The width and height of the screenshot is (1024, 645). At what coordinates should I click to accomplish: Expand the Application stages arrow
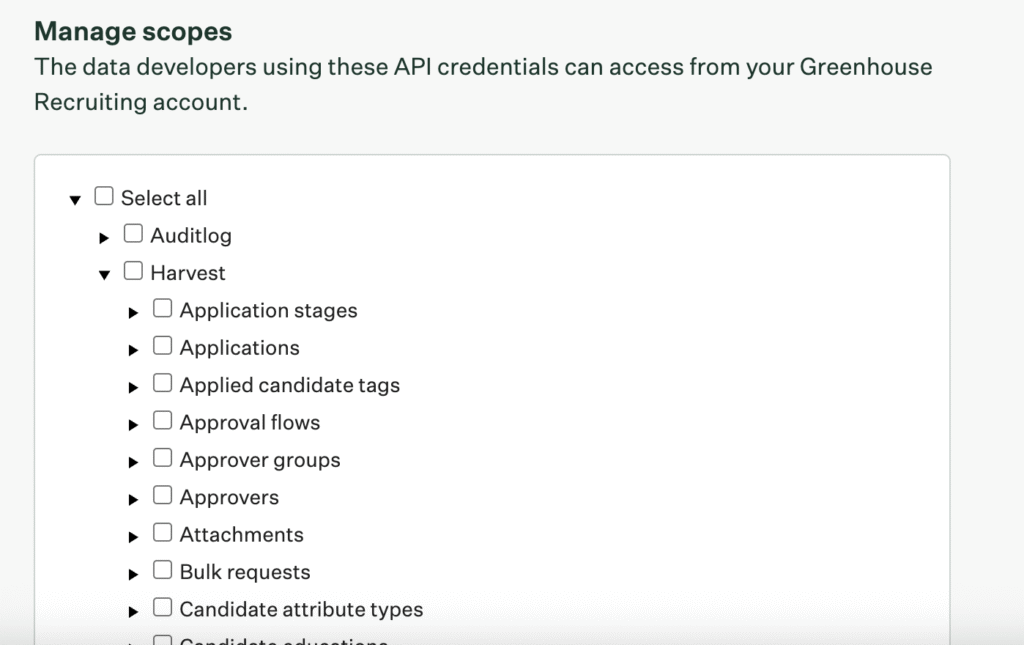(x=133, y=313)
